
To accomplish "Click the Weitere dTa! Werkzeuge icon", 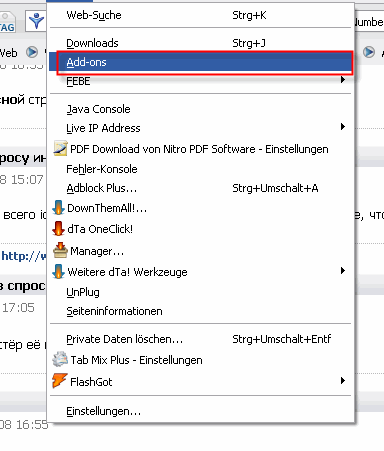I will coord(58,271).
